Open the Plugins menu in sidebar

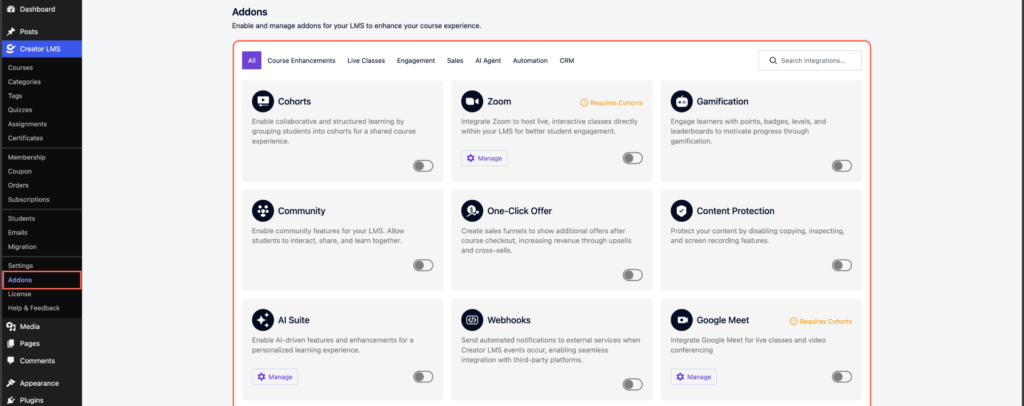(33, 400)
